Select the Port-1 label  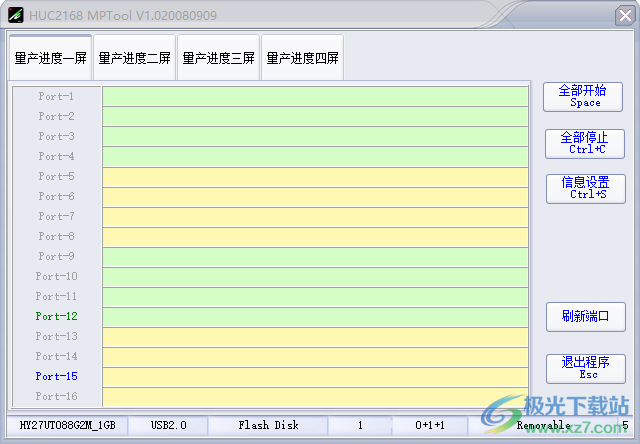pos(56,96)
